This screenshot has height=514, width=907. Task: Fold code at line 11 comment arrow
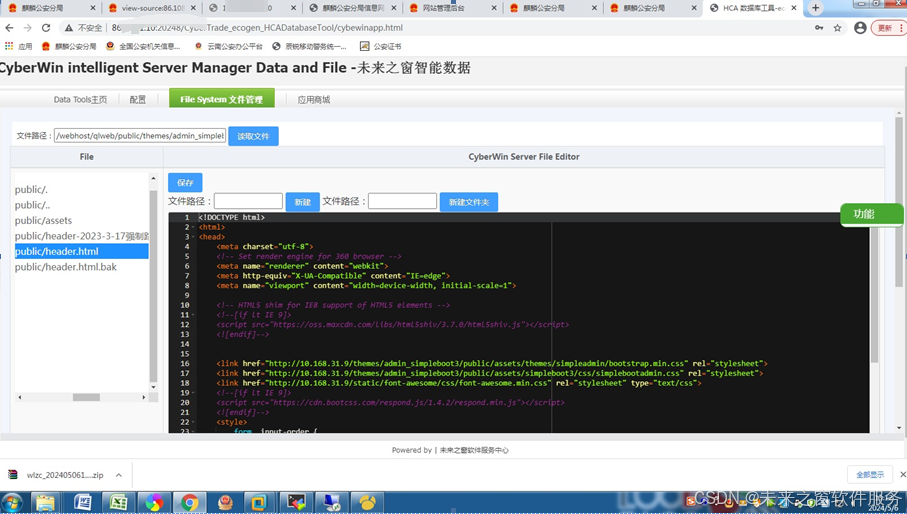coord(193,315)
